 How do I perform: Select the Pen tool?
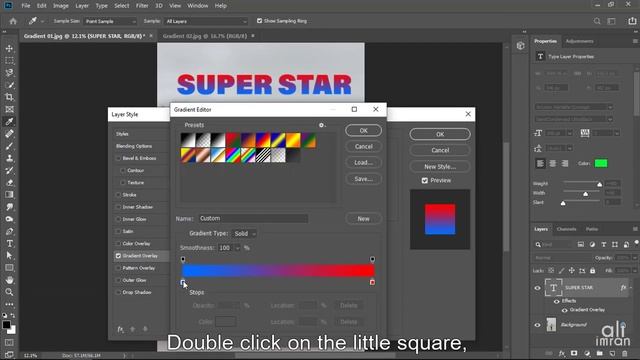9,231
